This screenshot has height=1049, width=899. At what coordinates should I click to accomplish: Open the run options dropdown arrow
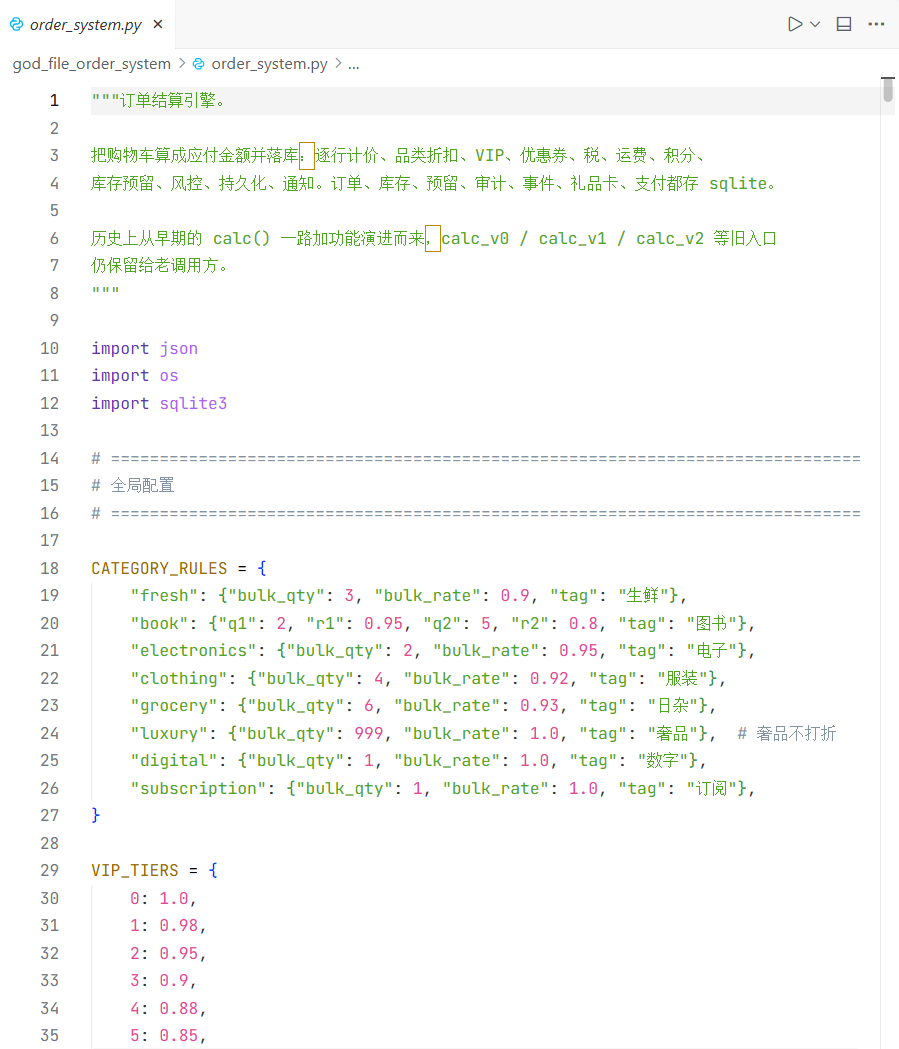tap(815, 25)
